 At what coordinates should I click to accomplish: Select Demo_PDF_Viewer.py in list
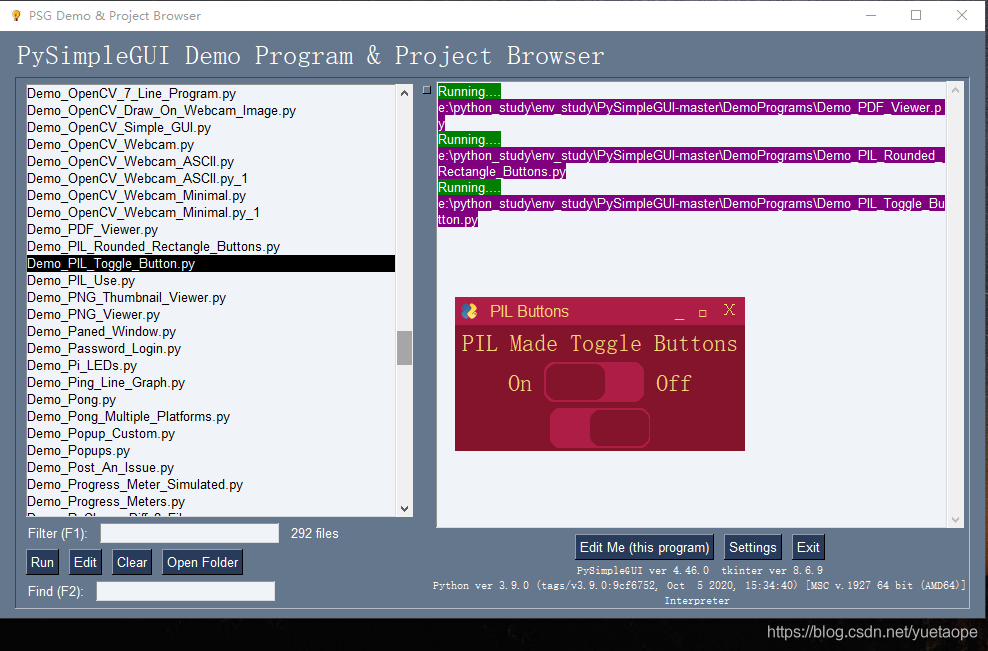coord(210,229)
